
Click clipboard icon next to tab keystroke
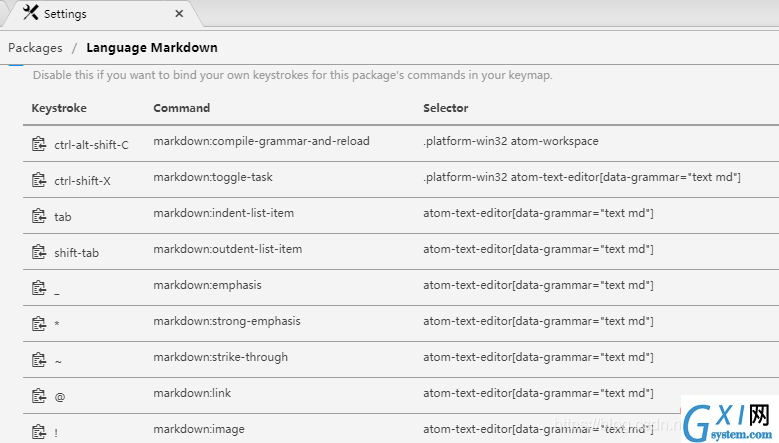pyautogui.click(x=39, y=216)
